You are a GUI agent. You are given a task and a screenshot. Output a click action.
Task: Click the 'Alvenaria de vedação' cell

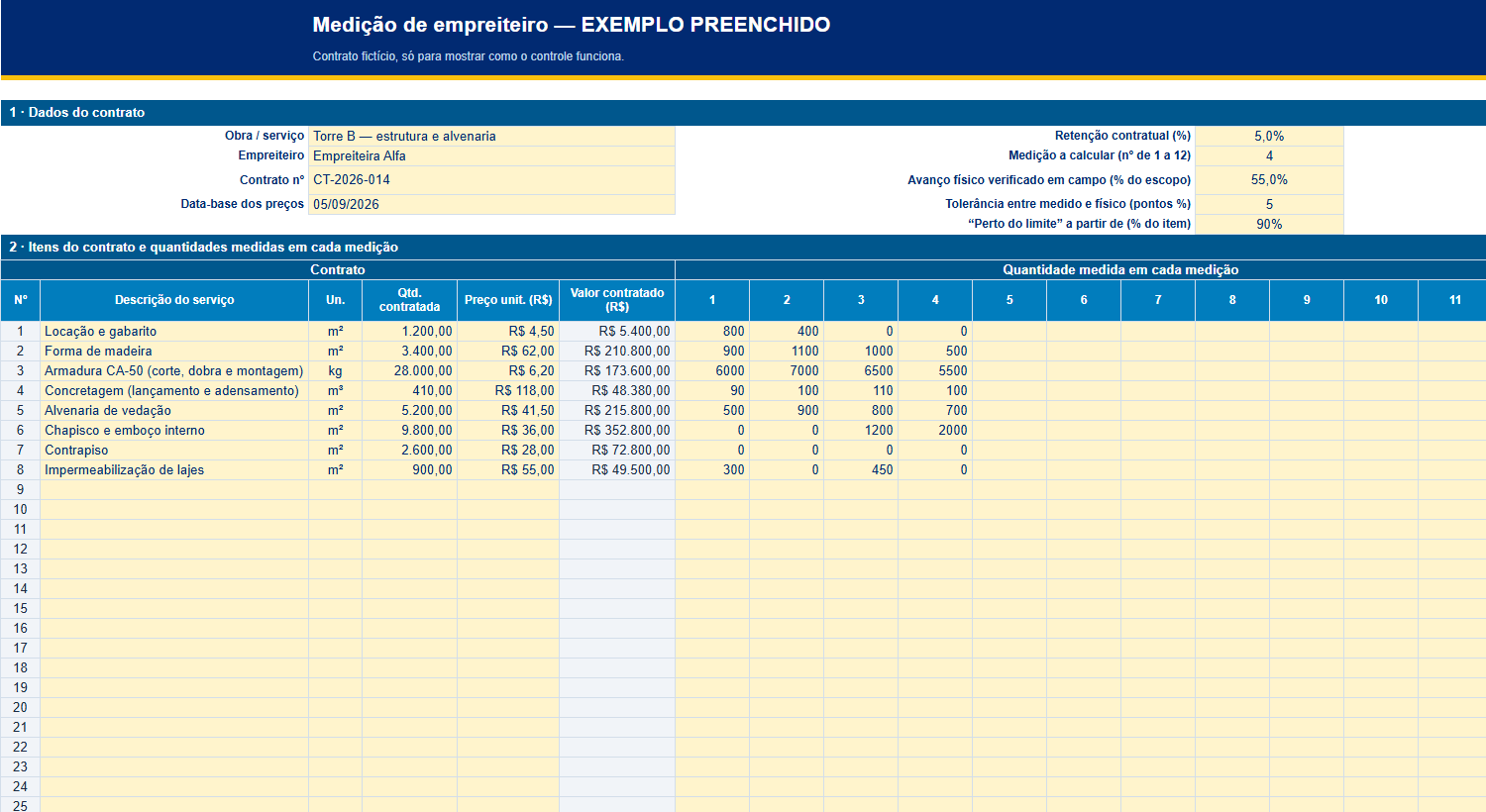click(x=174, y=410)
